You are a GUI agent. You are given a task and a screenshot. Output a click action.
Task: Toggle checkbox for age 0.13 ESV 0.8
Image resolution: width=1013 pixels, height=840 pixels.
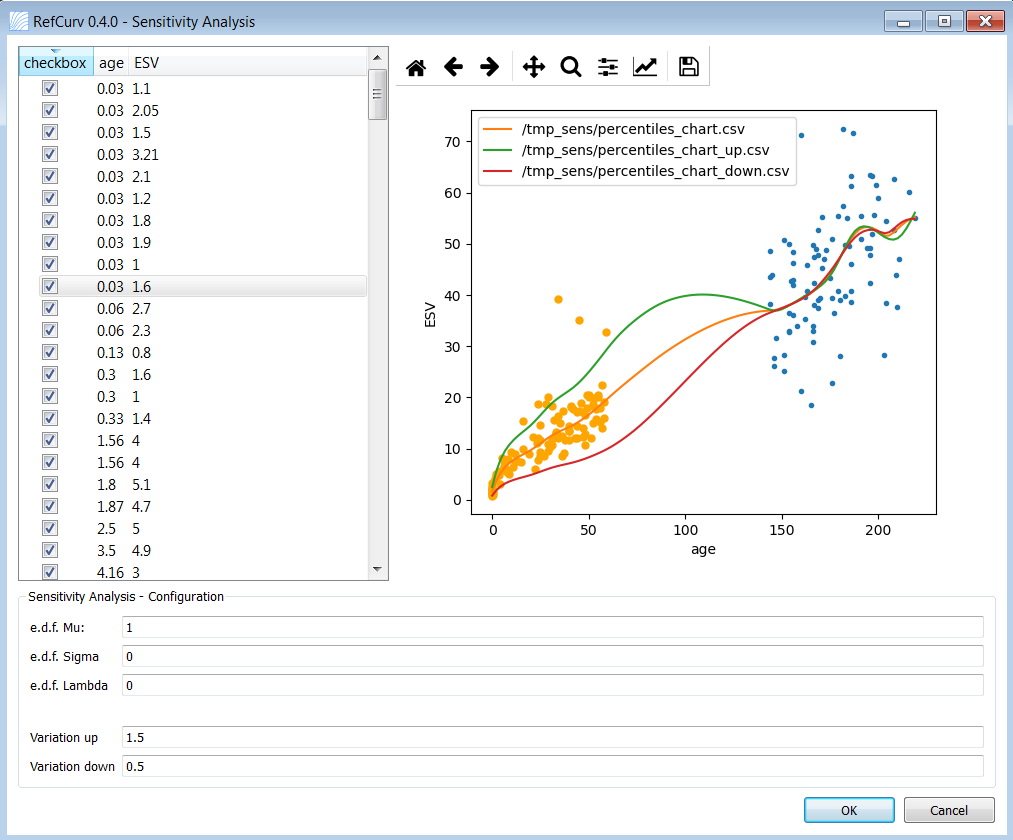coord(50,352)
